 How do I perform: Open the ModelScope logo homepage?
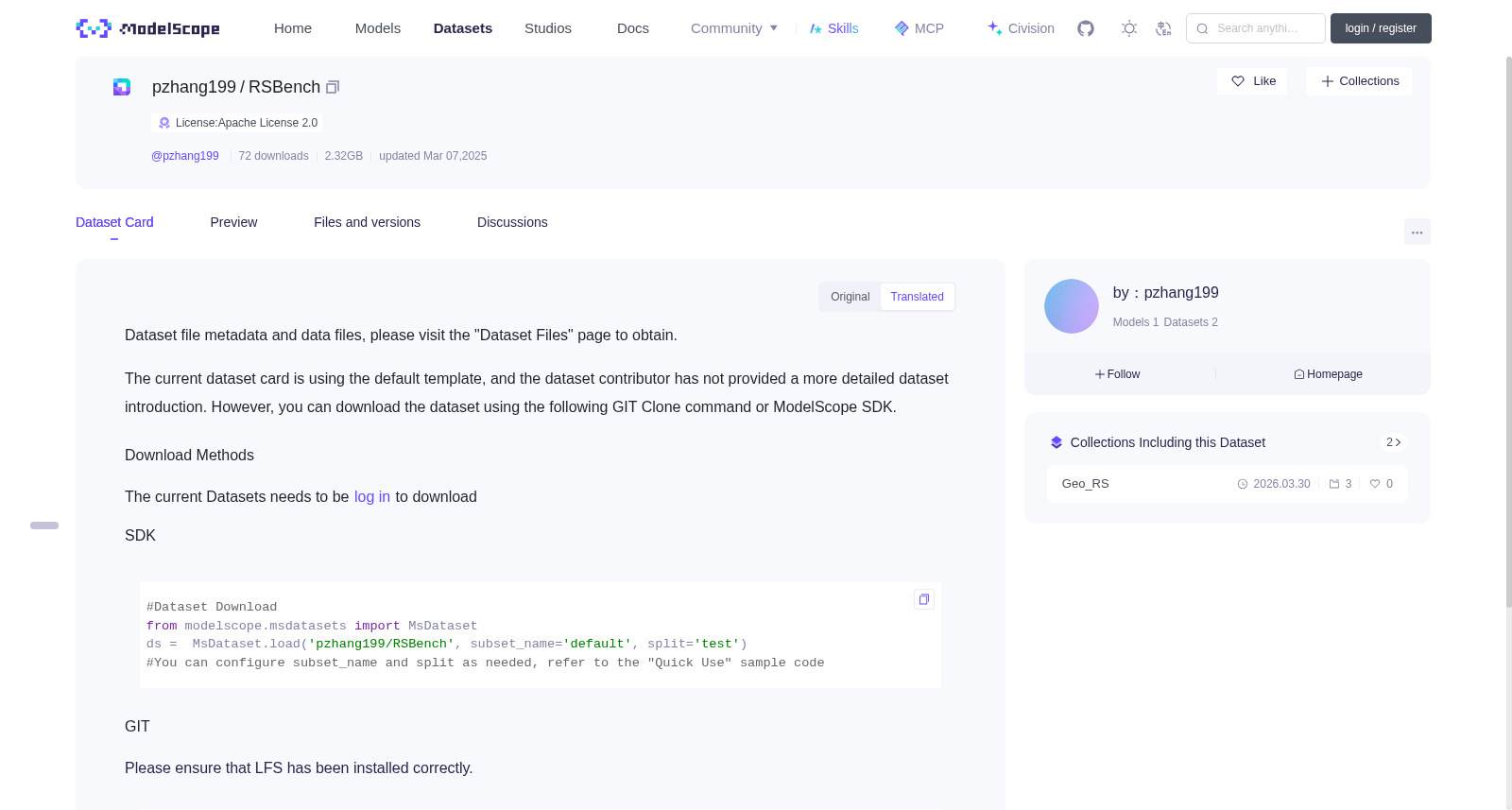tap(147, 28)
